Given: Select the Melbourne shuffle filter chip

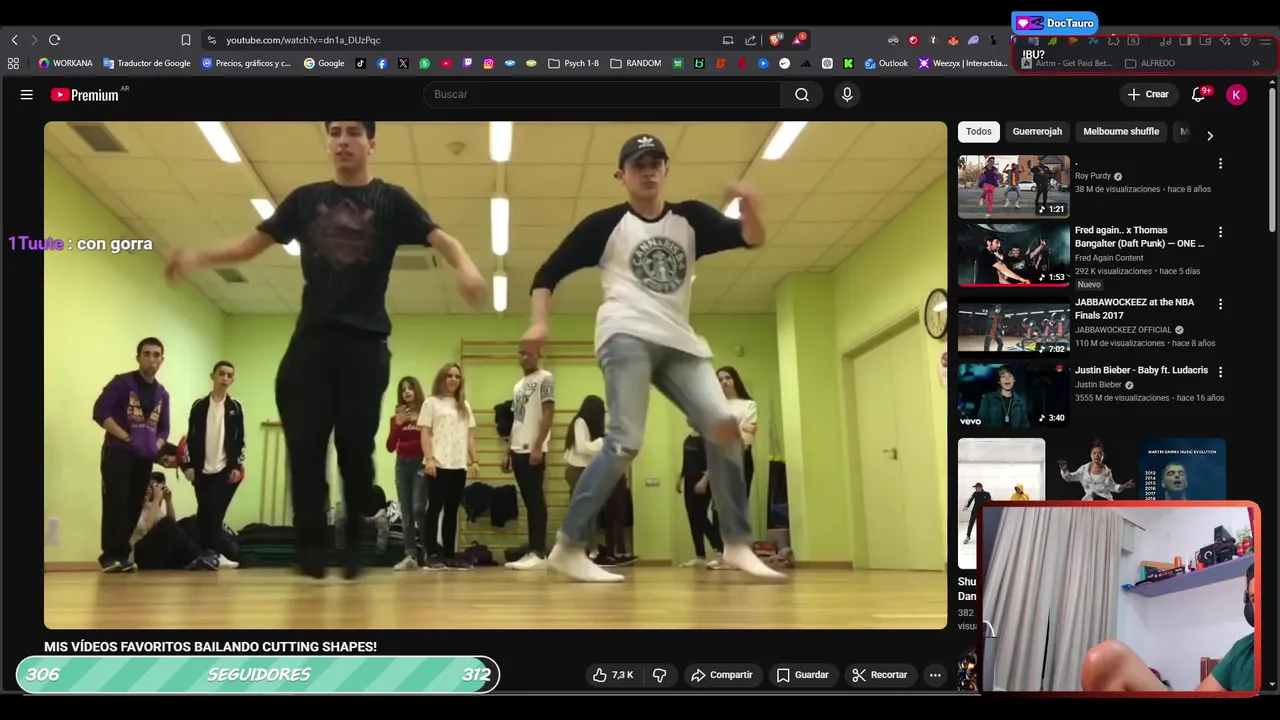Looking at the screenshot, I should (1121, 131).
